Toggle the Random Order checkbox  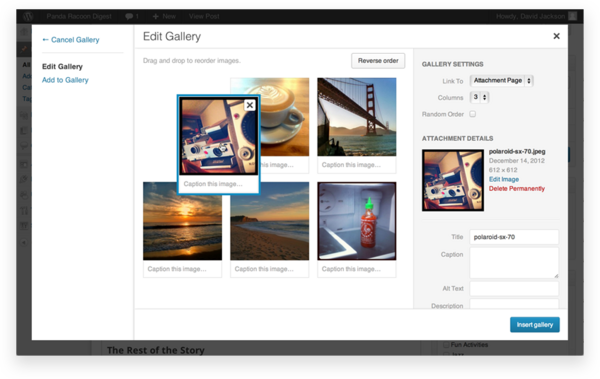pos(473,114)
